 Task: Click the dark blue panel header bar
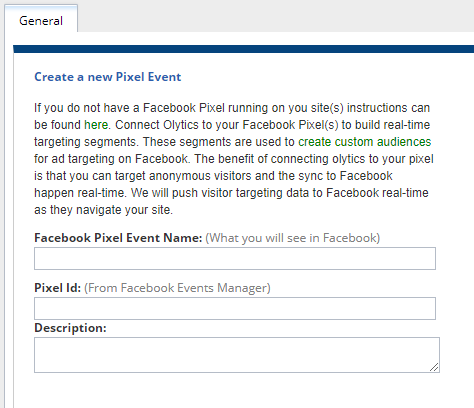pos(243,49)
